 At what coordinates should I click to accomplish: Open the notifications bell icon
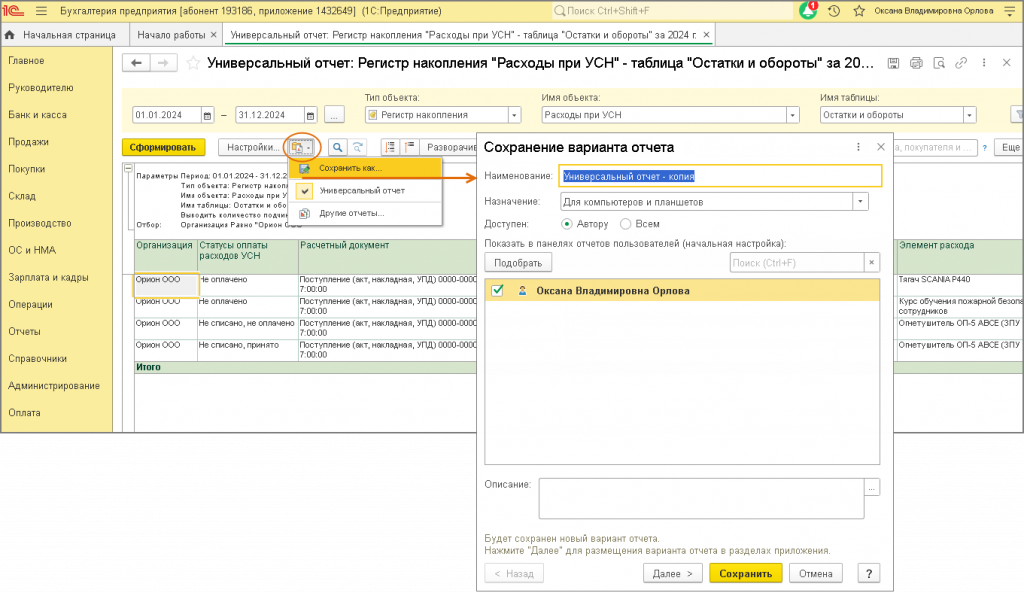[808, 10]
